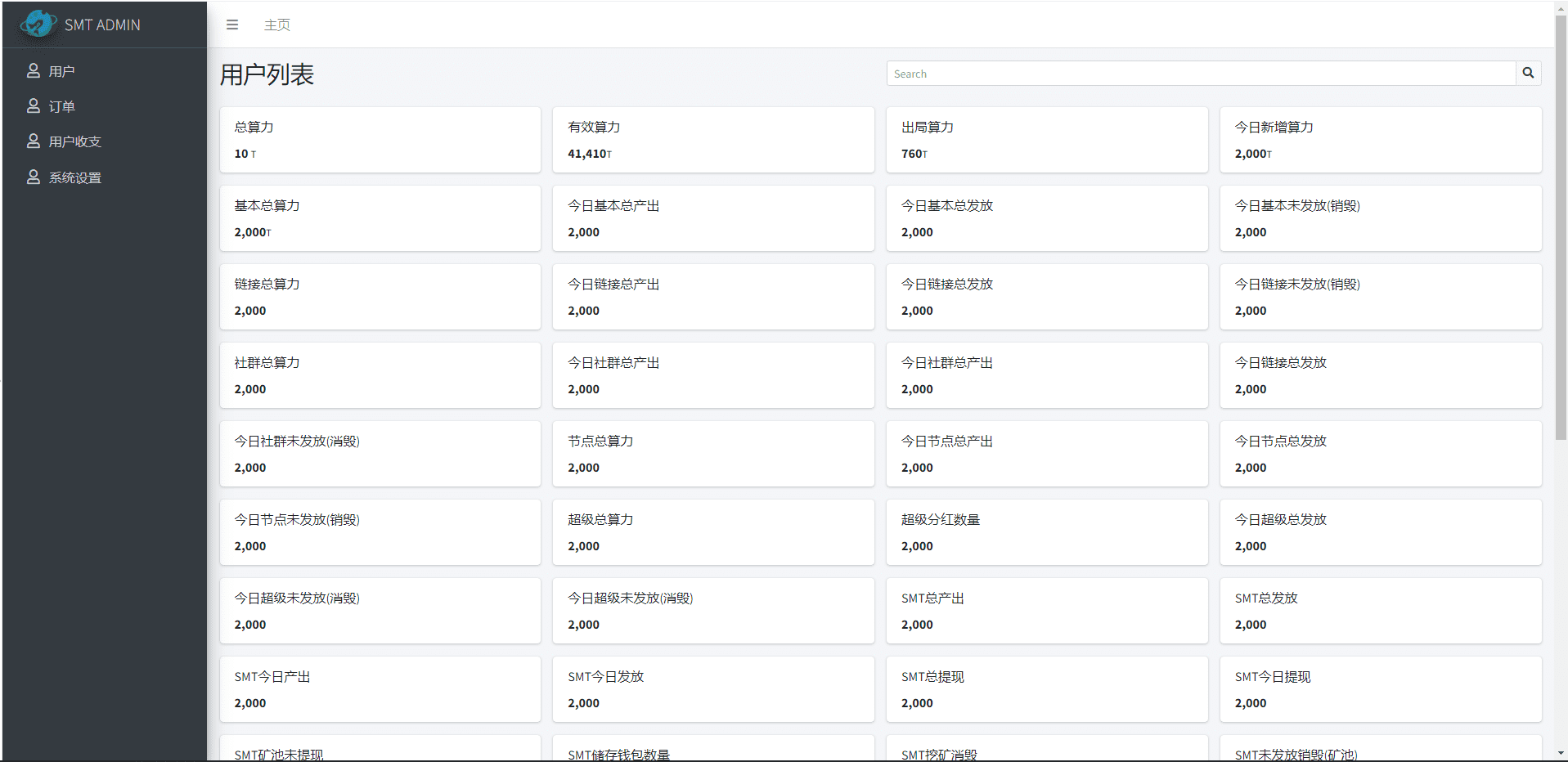Screen dimensions: 1568x762
Task: Select the 总算力 stats card
Action: tap(380, 140)
